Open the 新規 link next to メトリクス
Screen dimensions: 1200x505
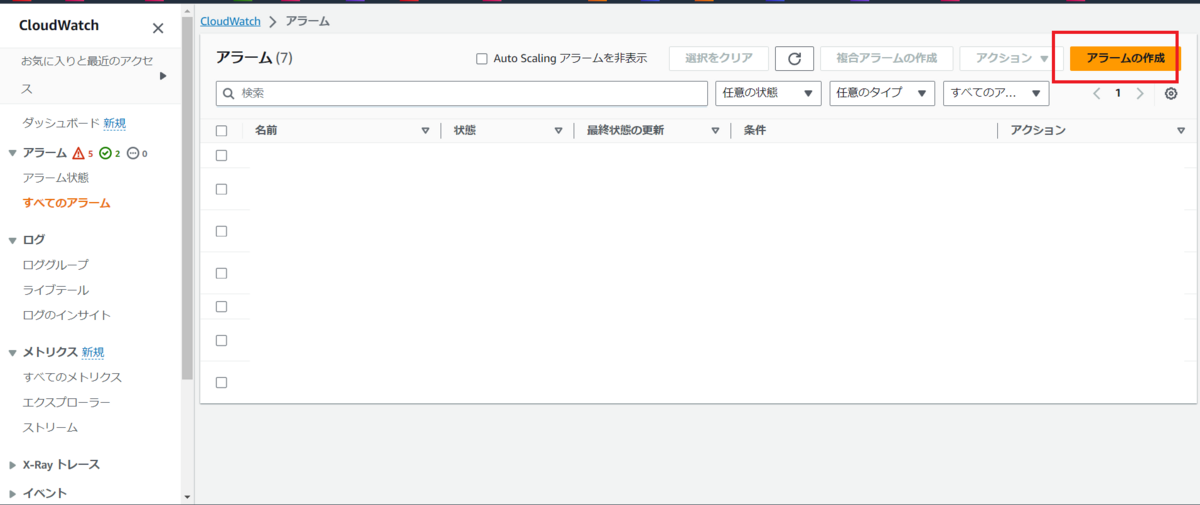pyautogui.click(x=93, y=352)
